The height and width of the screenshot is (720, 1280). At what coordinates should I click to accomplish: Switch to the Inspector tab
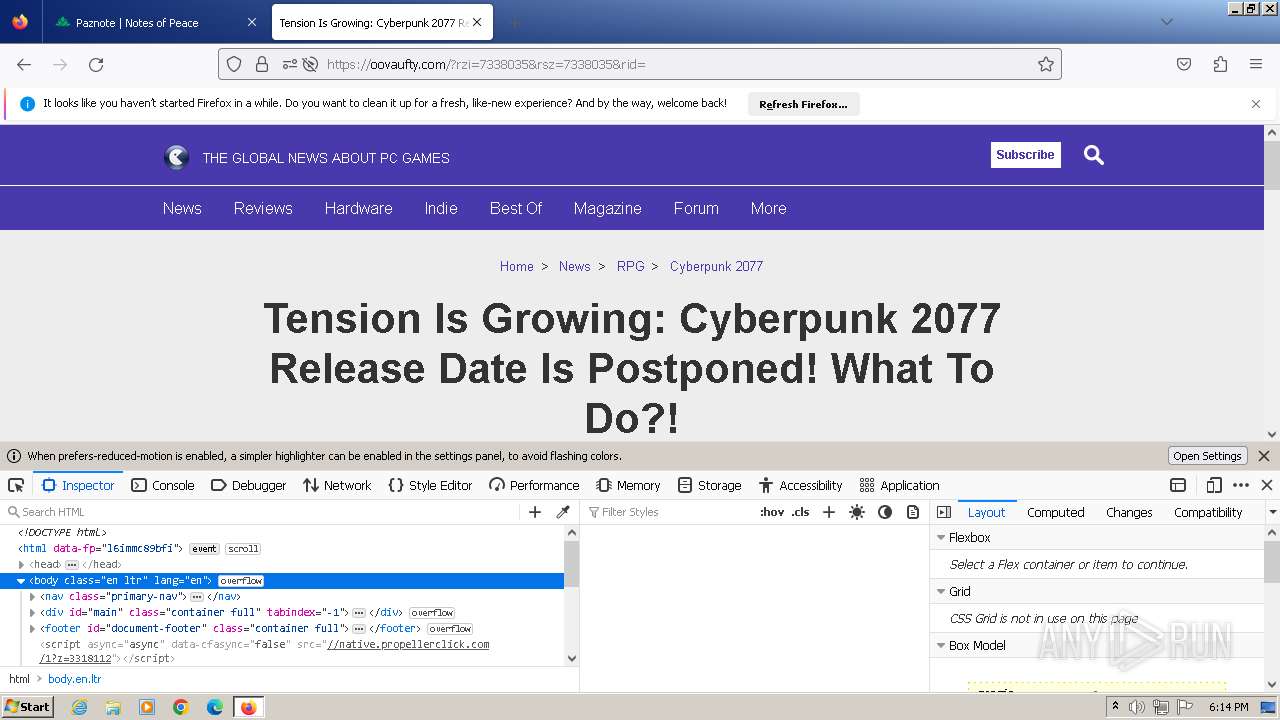point(78,485)
